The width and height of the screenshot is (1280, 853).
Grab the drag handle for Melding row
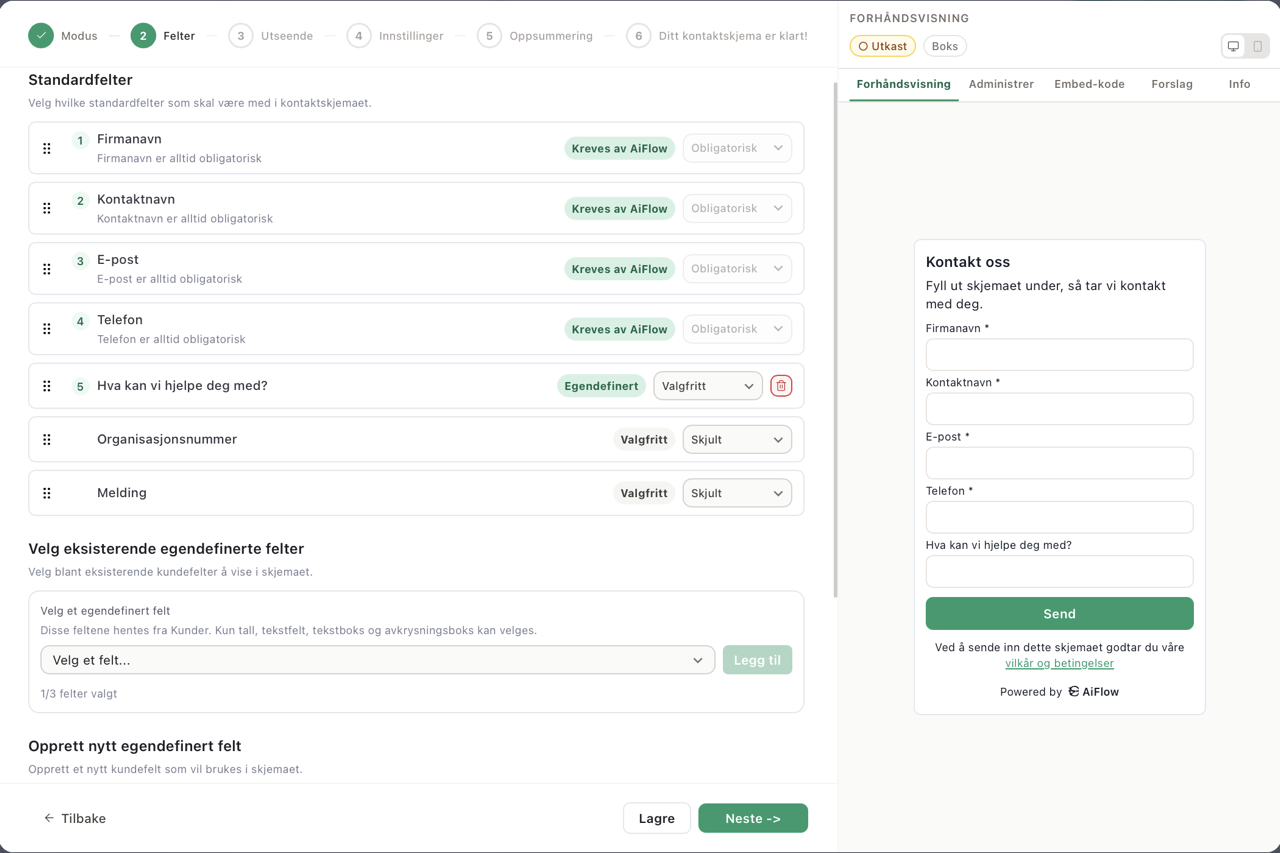47,493
